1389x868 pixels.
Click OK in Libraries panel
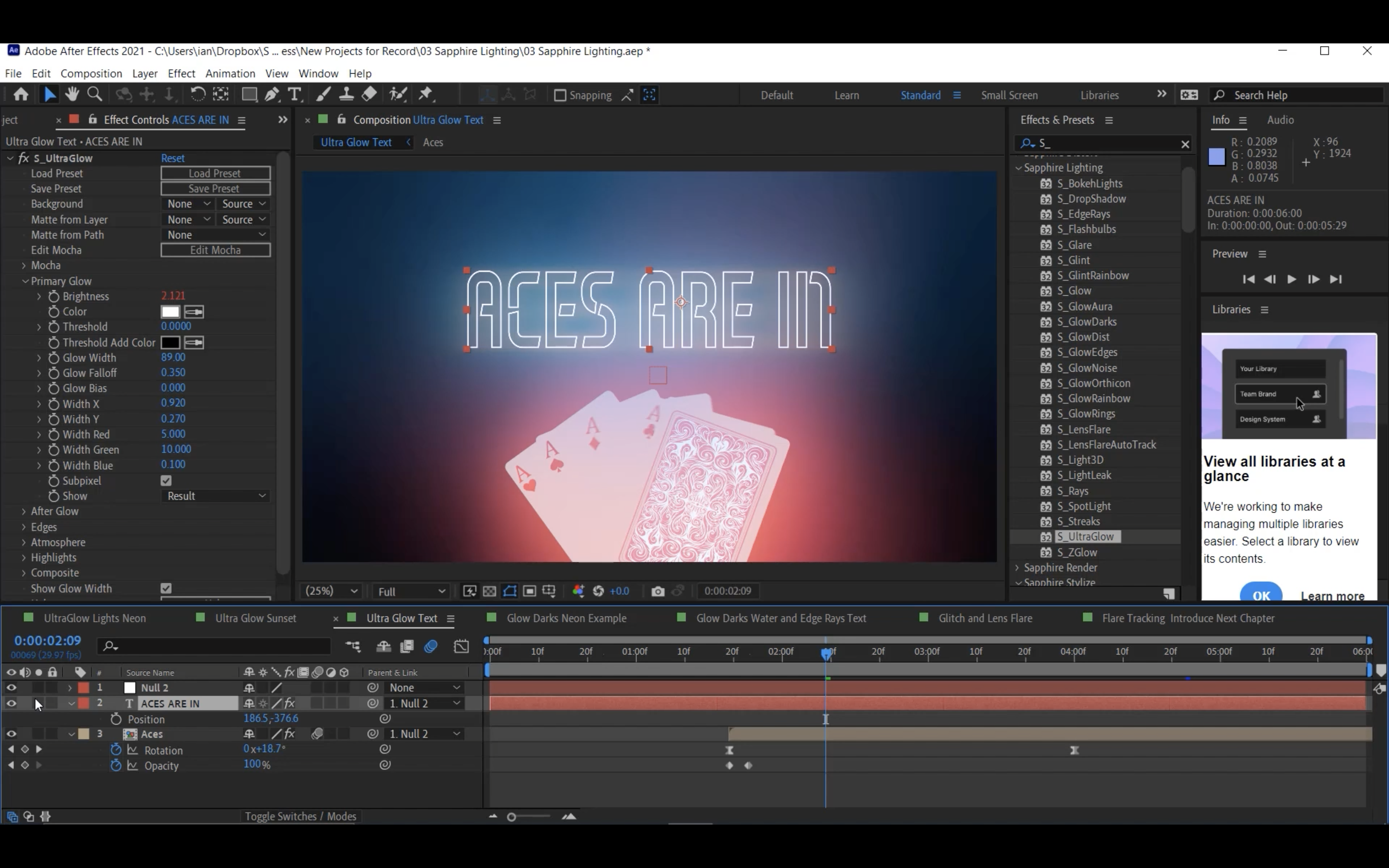(1261, 594)
